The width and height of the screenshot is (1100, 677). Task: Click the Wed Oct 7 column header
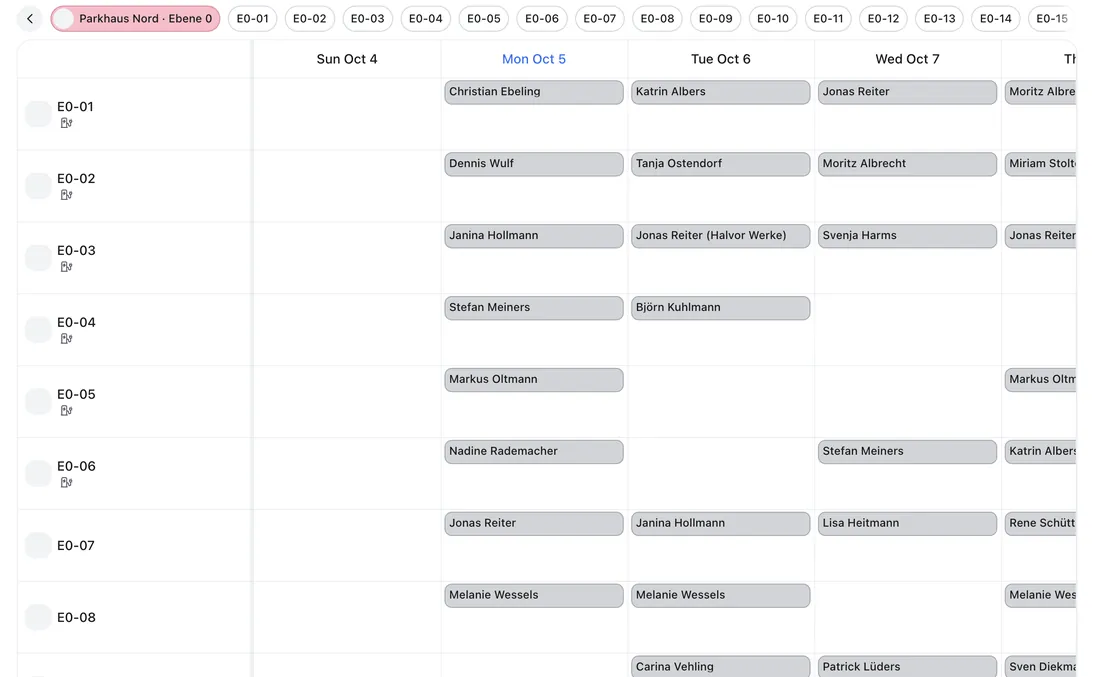907,60
